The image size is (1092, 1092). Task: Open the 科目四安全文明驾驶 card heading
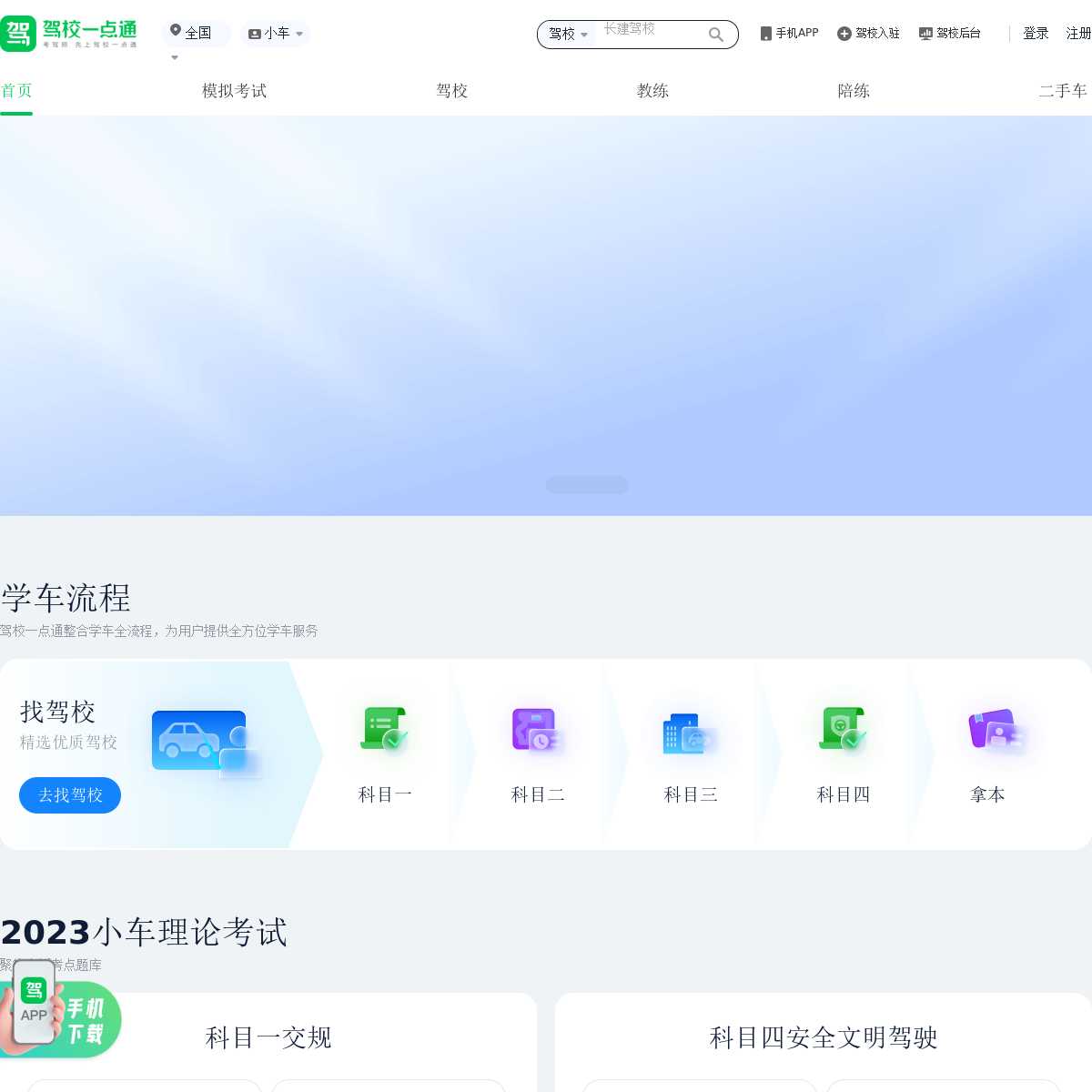[824, 1037]
